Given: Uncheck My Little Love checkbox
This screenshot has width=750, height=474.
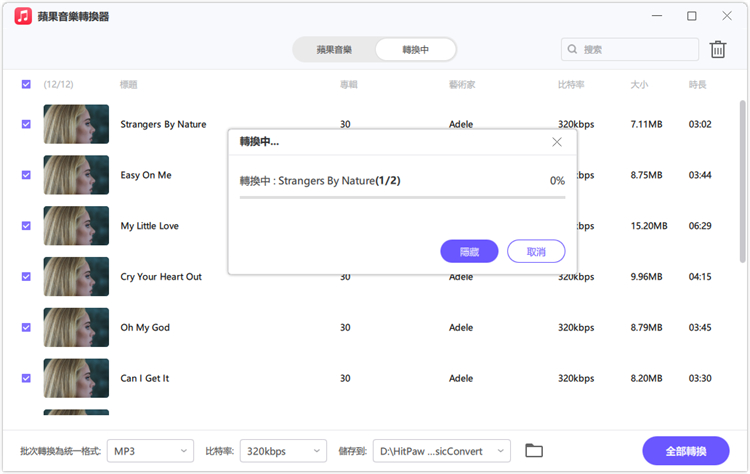Looking at the screenshot, I should point(26,226).
